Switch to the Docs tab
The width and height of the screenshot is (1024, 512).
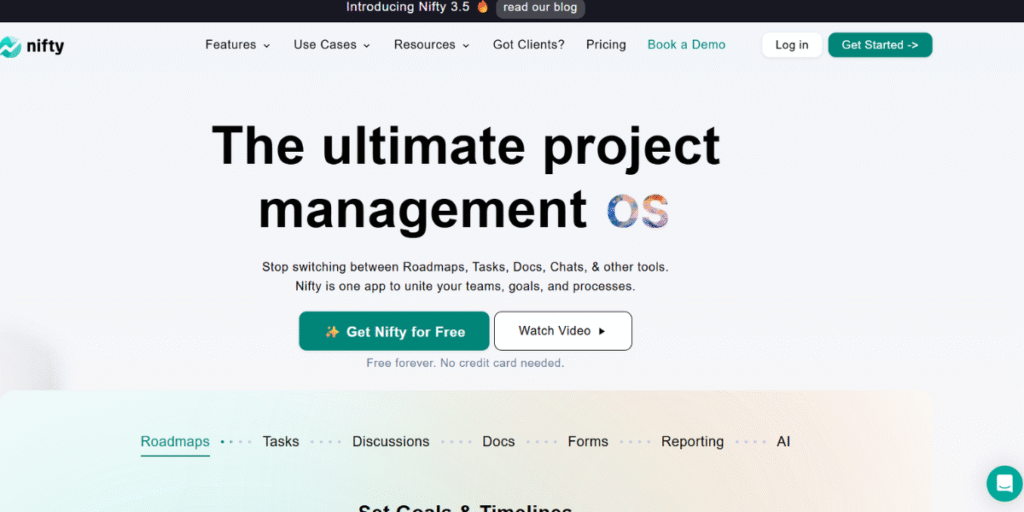tap(499, 442)
